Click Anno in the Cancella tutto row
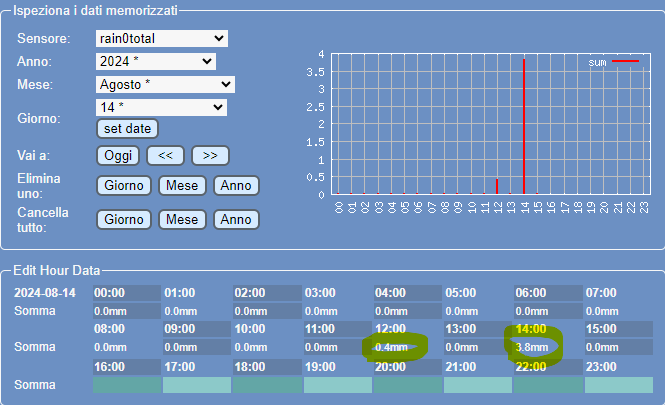This screenshot has width=665, height=405. (236, 220)
